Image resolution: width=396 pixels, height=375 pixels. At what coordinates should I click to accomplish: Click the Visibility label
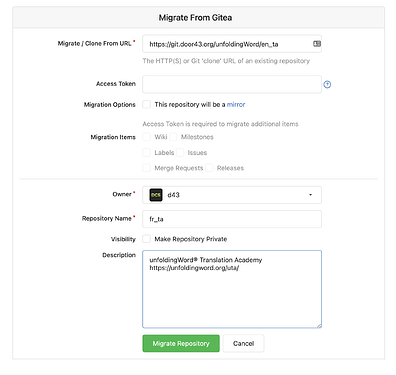(x=123, y=239)
